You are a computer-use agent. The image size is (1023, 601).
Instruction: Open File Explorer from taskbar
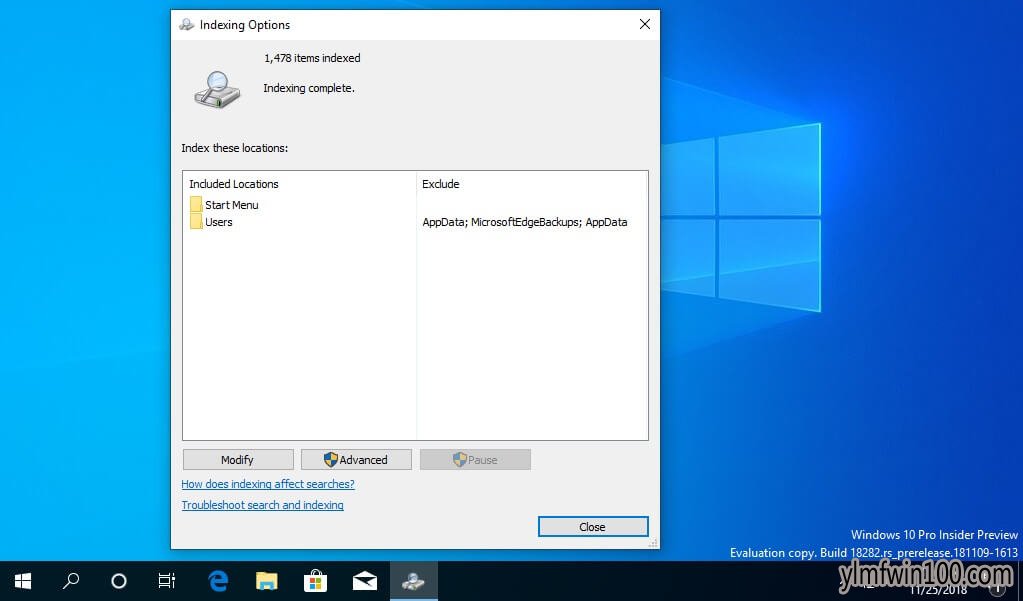(266, 581)
